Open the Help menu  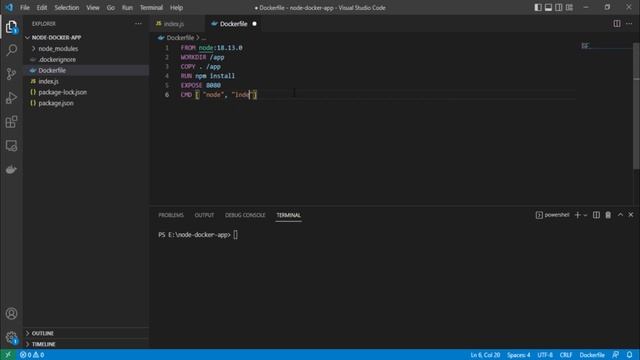click(176, 7)
